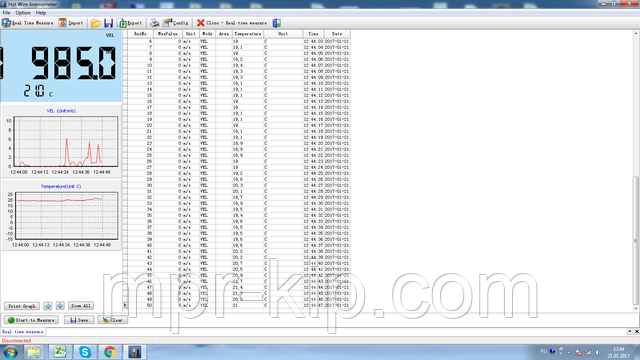Print using the printer icon
640x360 pixels.
pyautogui.click(x=155, y=23)
